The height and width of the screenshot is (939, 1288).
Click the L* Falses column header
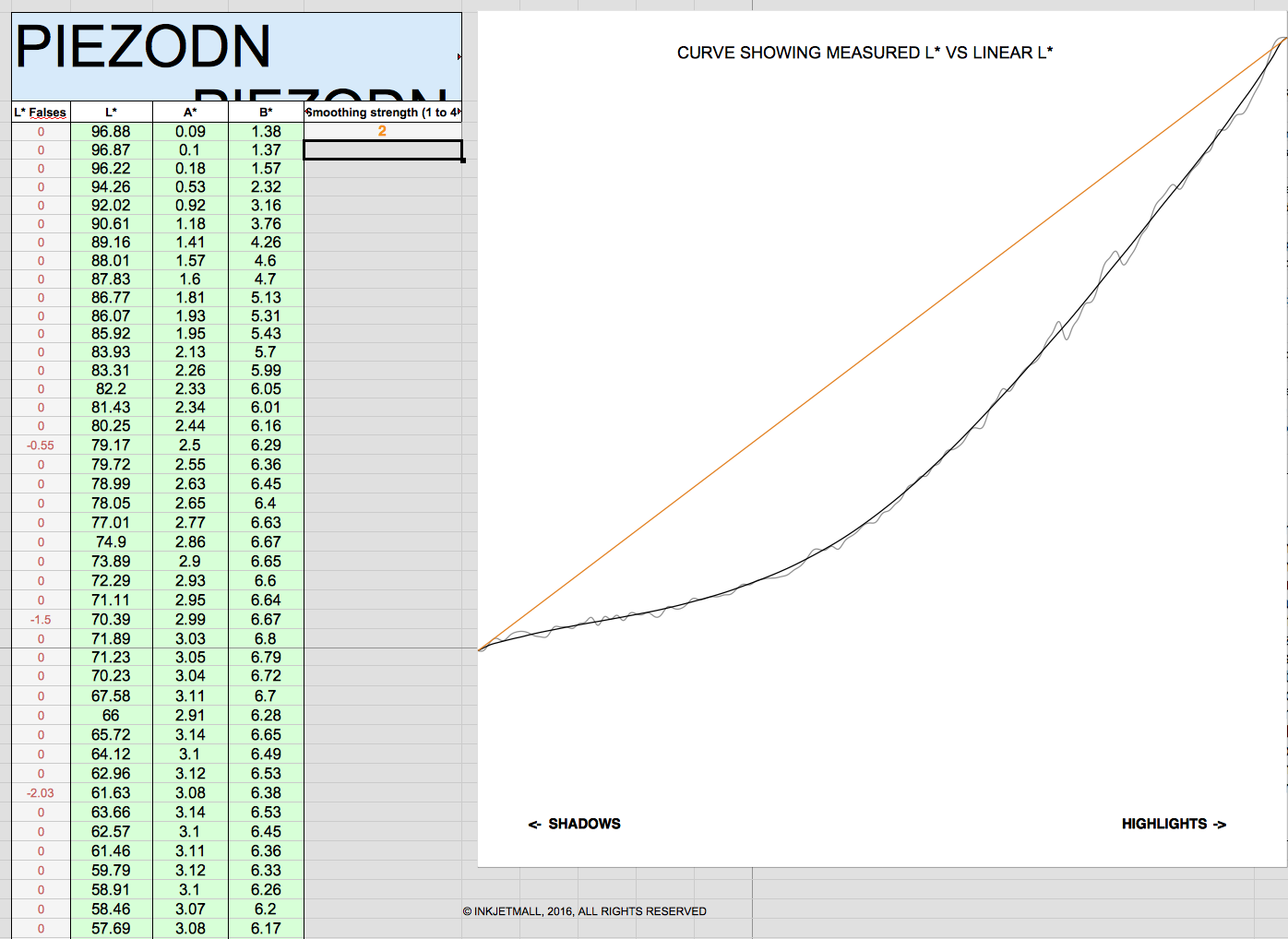pyautogui.click(x=41, y=113)
